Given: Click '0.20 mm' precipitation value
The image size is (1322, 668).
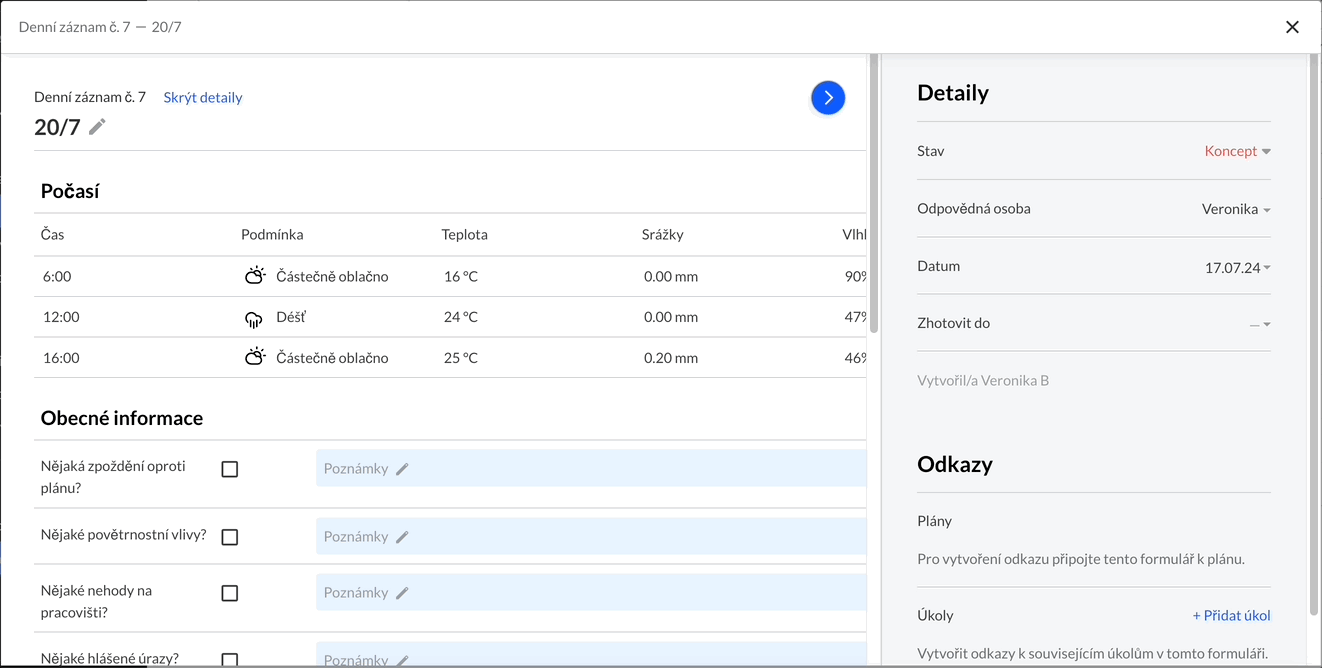Looking at the screenshot, I should point(671,357).
